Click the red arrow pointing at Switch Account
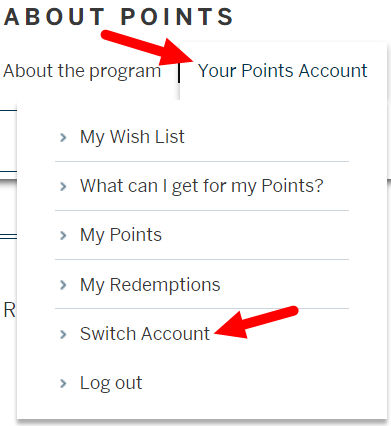Image resolution: width=391 pixels, height=426 pixels. coord(256,322)
